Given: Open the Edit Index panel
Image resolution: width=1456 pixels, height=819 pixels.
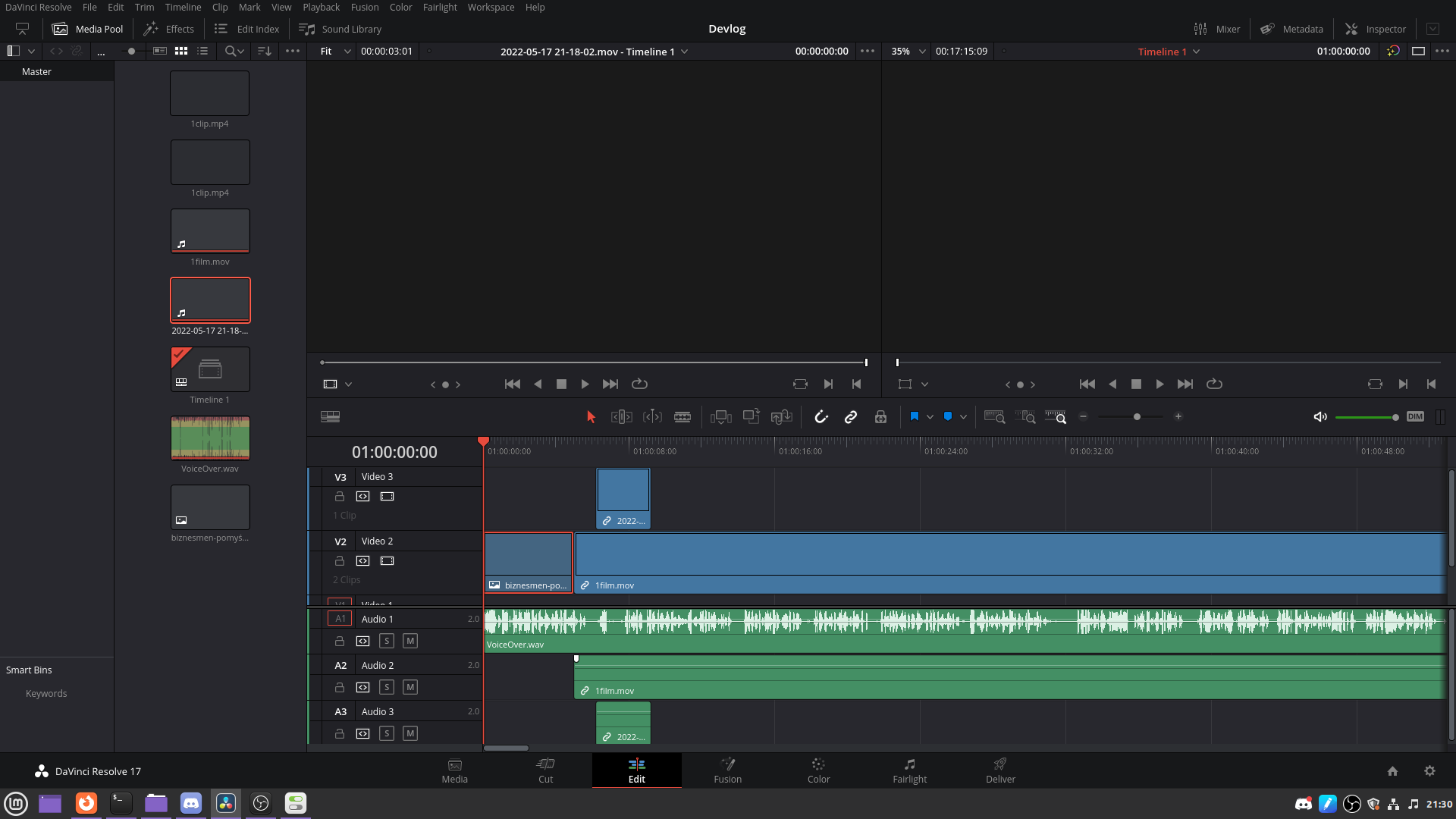Looking at the screenshot, I should point(247,29).
